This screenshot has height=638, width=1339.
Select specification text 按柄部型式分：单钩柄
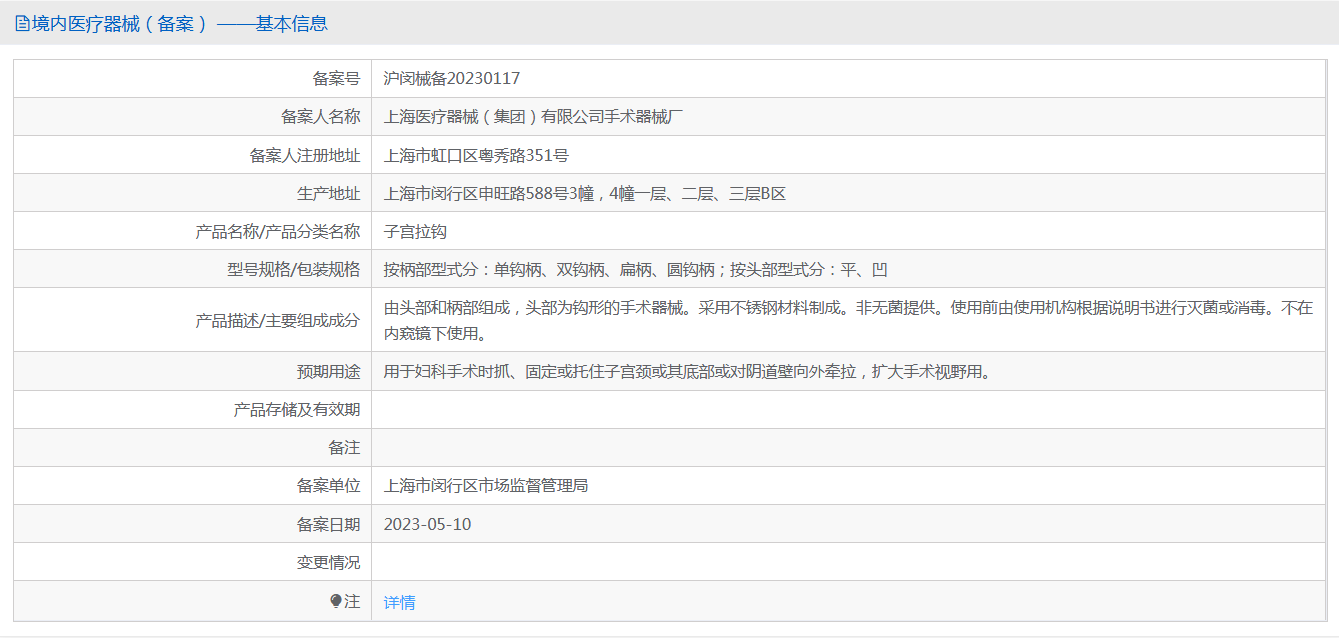pyautogui.click(x=463, y=269)
